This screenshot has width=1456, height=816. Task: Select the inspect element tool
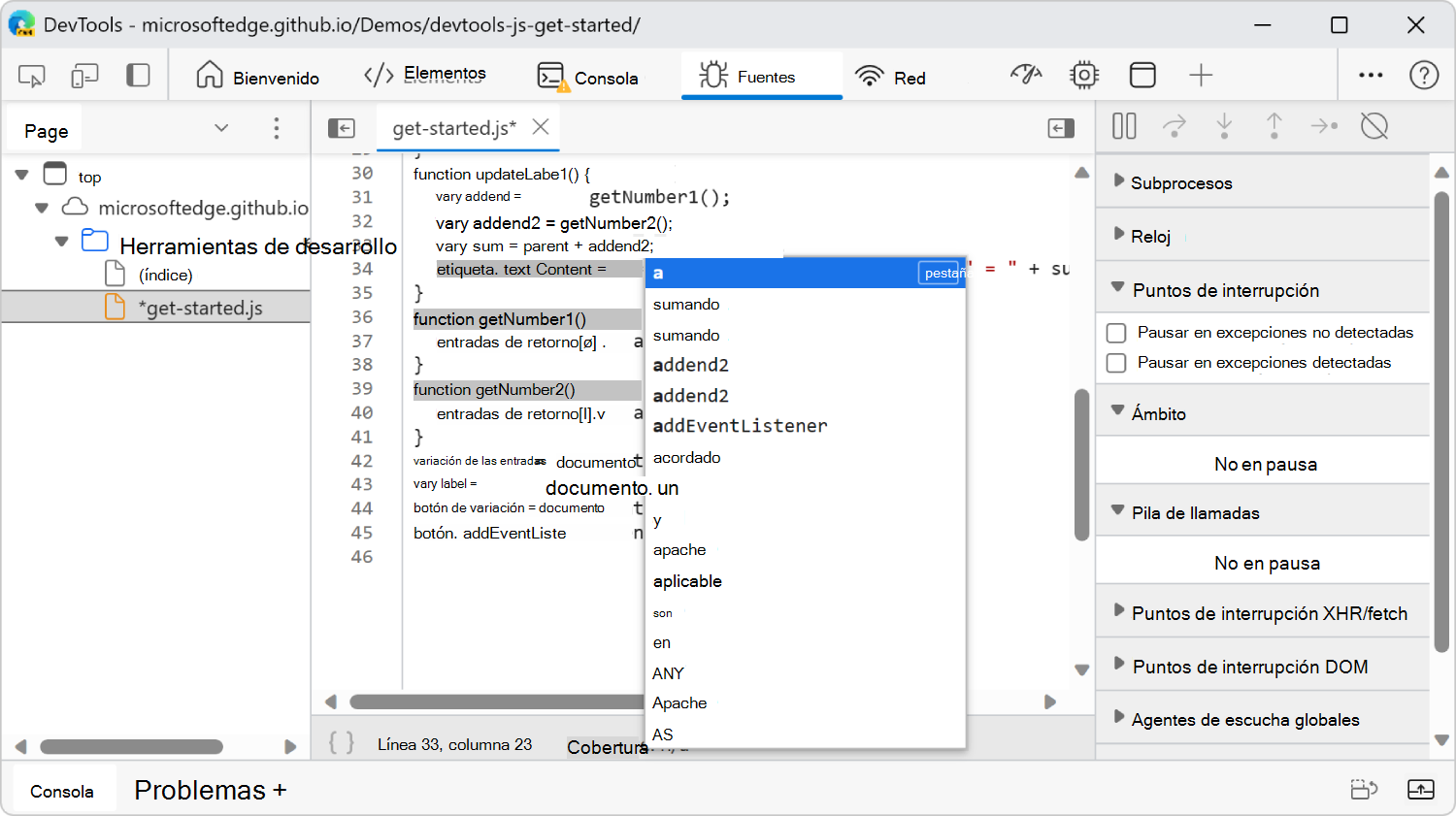coord(30,75)
